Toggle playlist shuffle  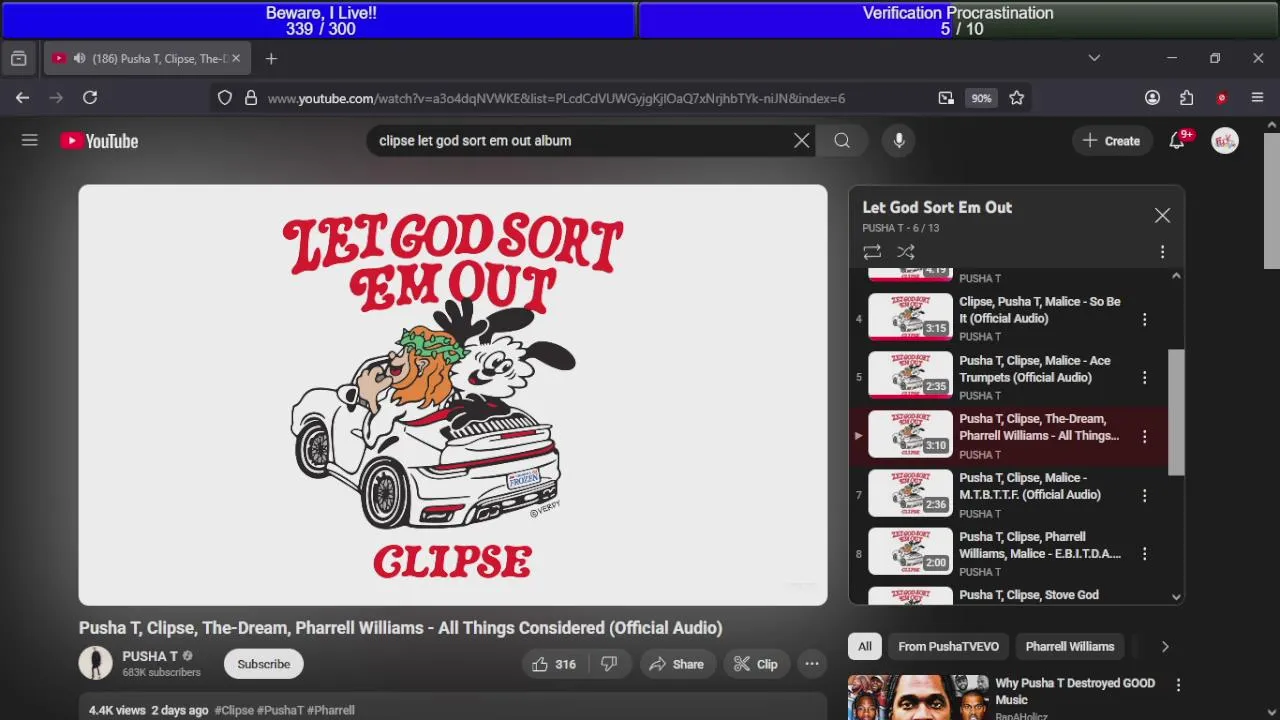tap(906, 252)
